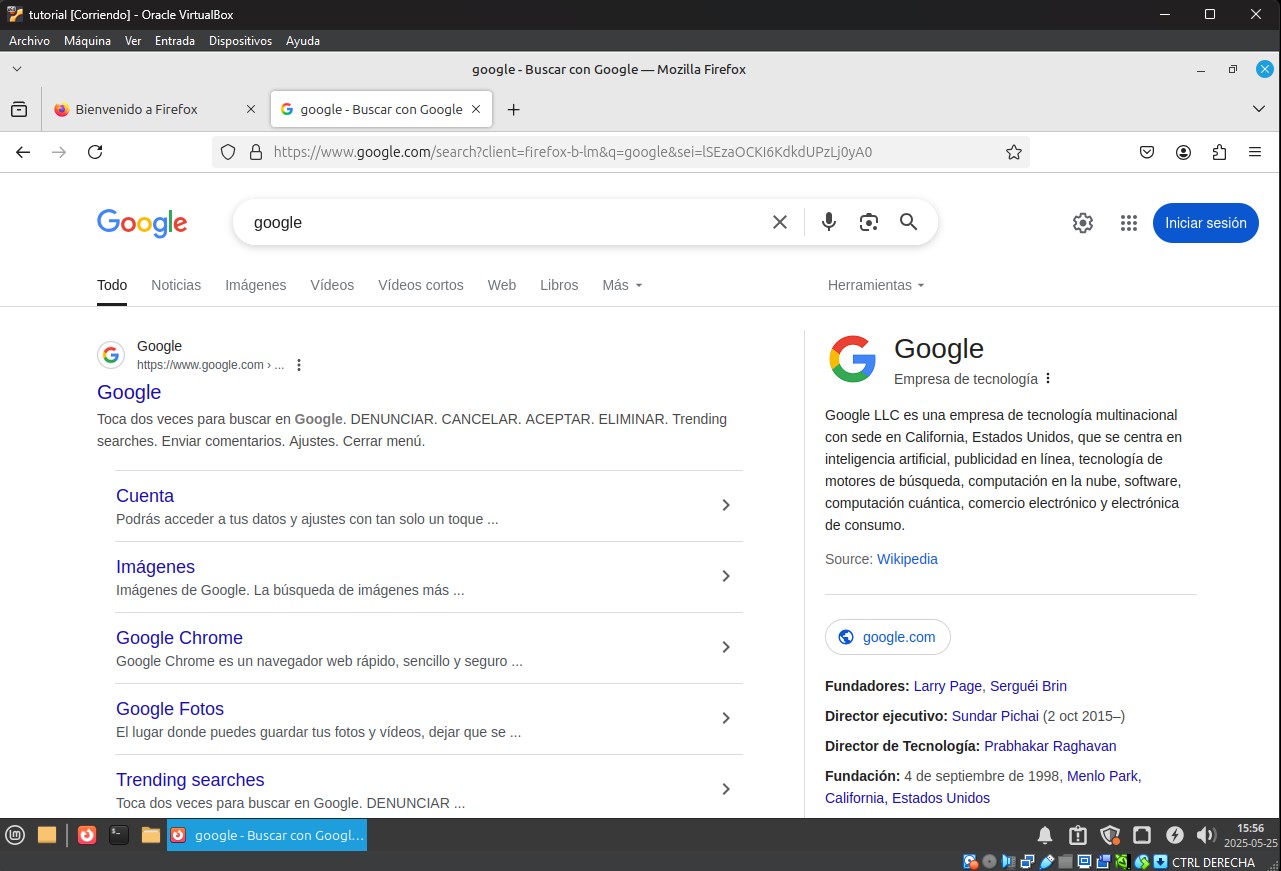Expand the Imágenes sitelink chevron
This screenshot has height=871, width=1281.
[726, 576]
